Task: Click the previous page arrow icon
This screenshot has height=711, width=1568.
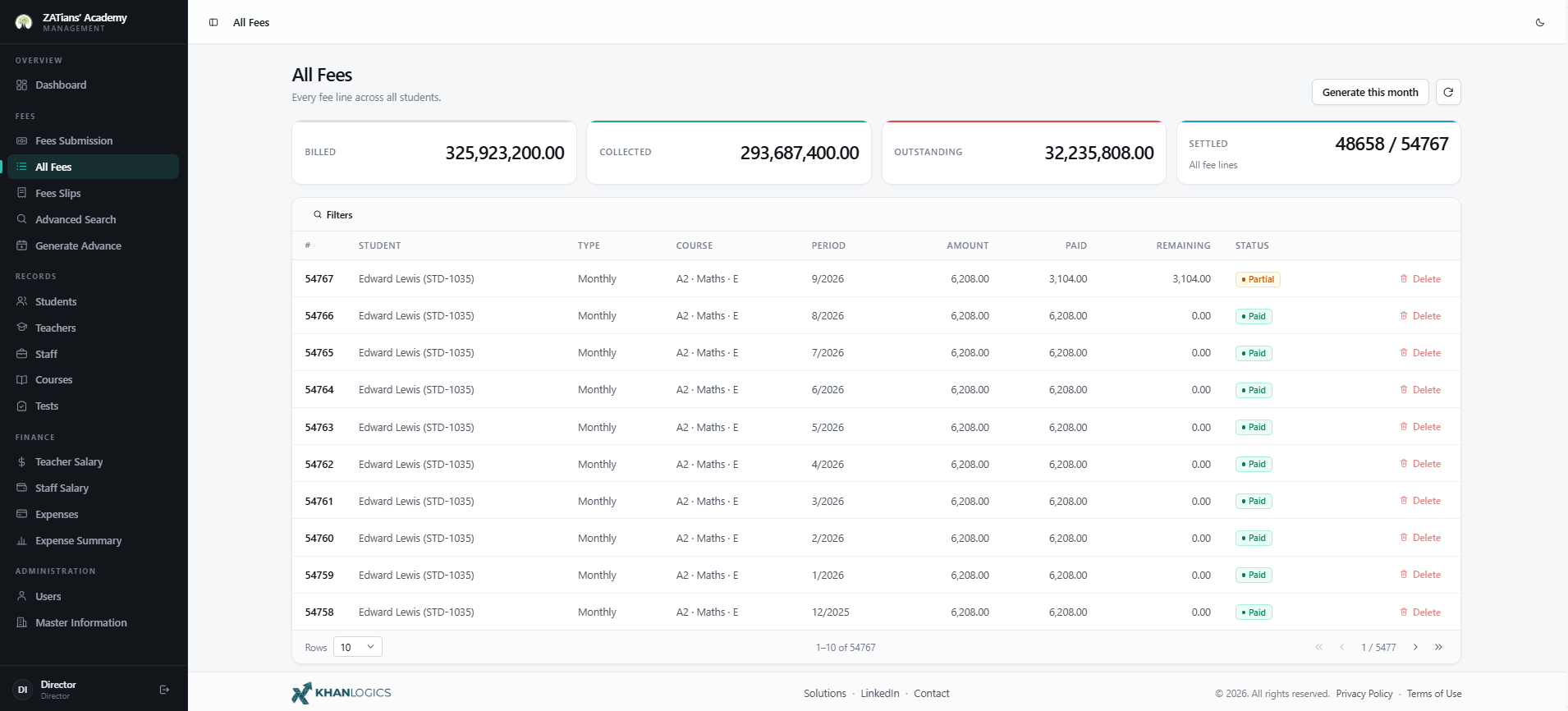Action: (1342, 647)
